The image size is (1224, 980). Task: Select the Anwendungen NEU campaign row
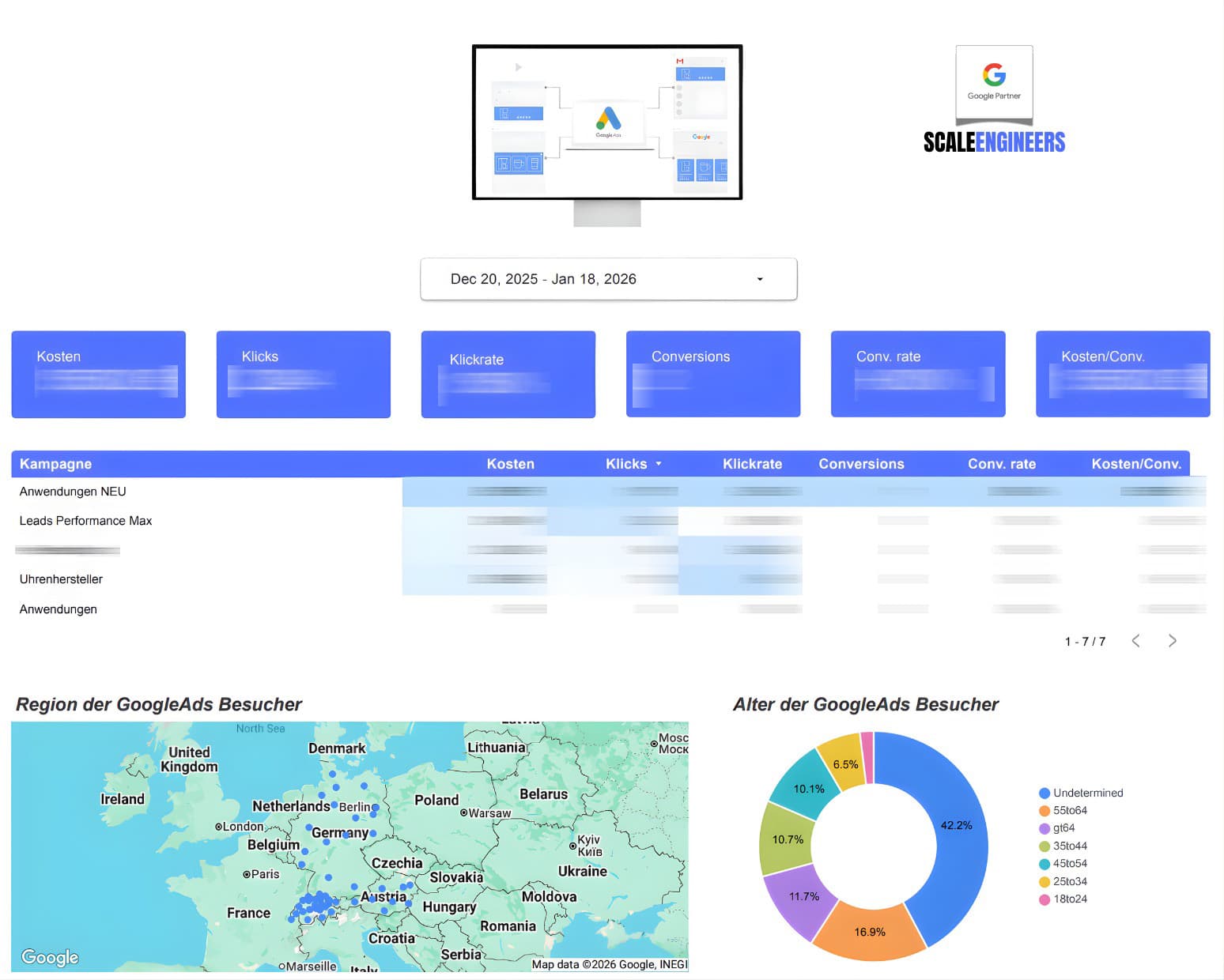[73, 491]
